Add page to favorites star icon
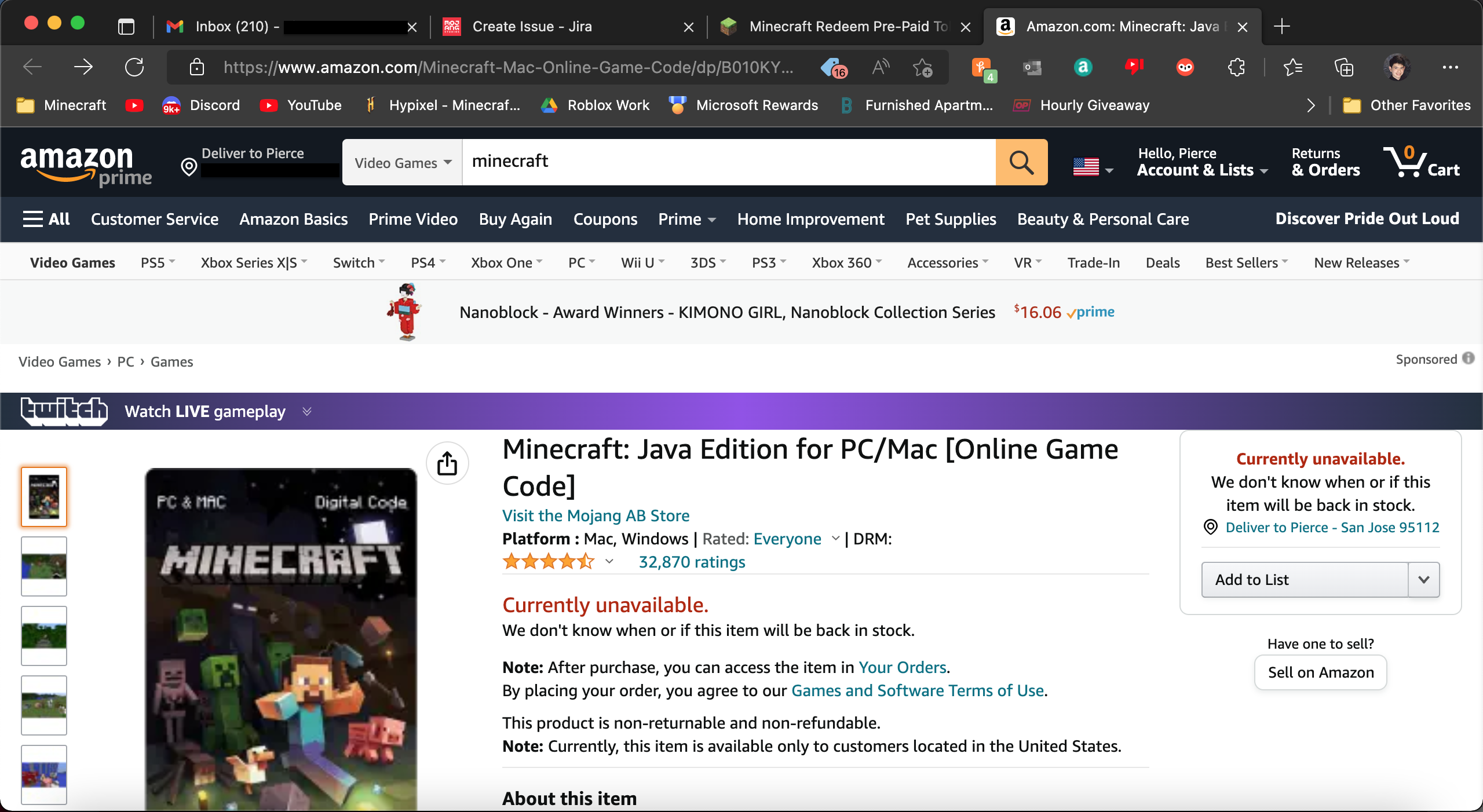This screenshot has width=1483, height=812. (x=922, y=68)
